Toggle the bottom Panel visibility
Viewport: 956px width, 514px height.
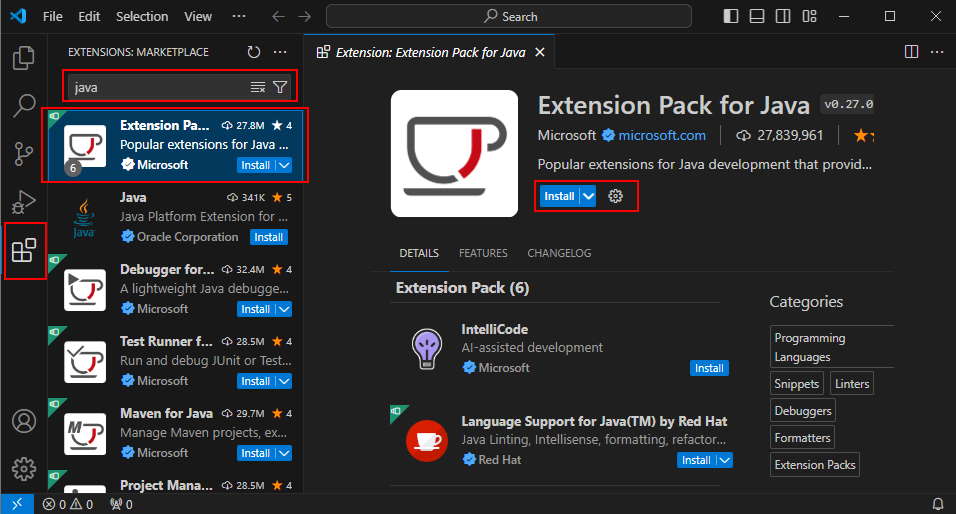757,16
